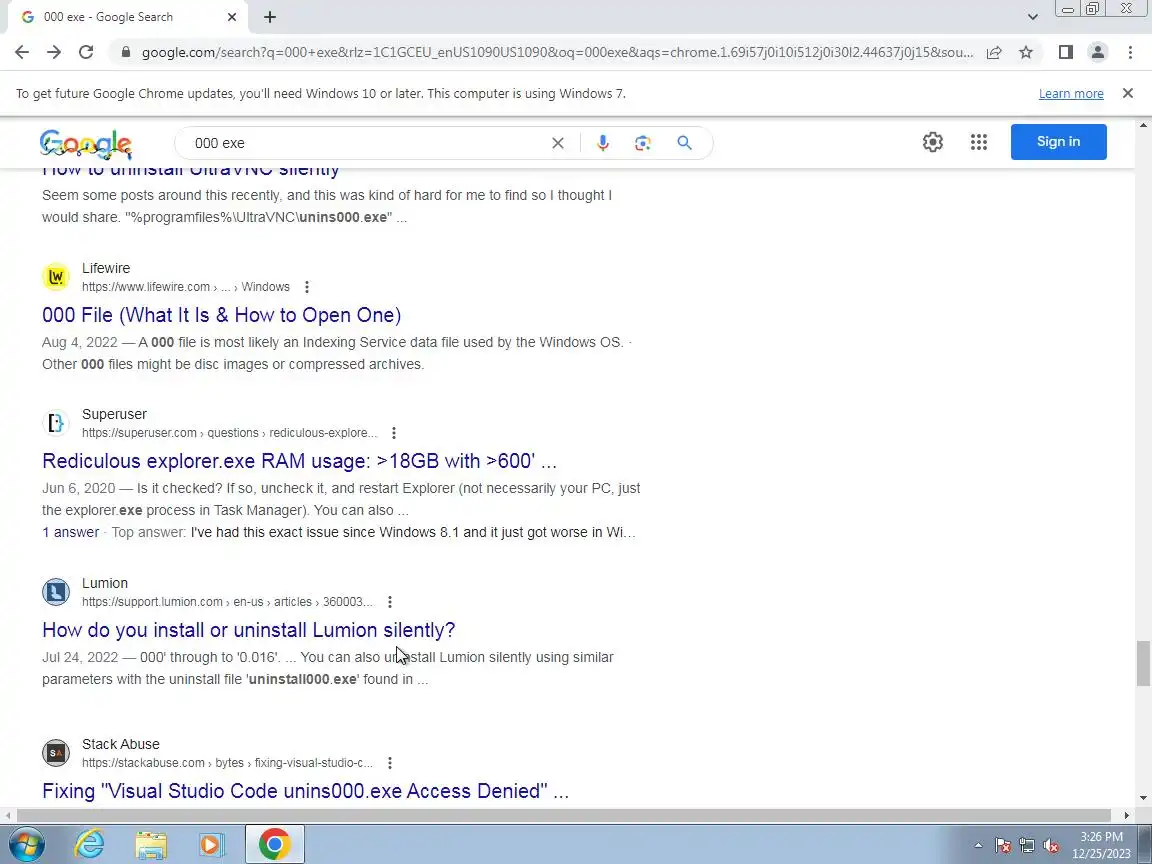Image resolution: width=1152 pixels, height=864 pixels.
Task: Click the Lifewire site name text
Action: click(x=106, y=269)
